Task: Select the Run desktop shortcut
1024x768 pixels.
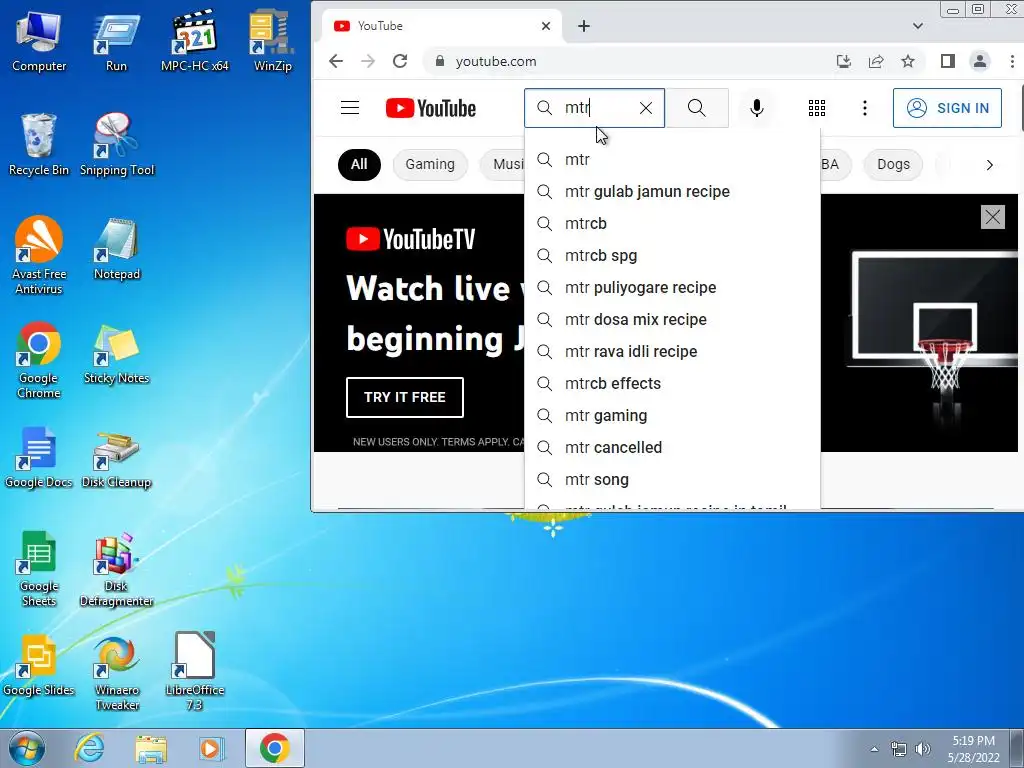Action: [x=116, y=40]
